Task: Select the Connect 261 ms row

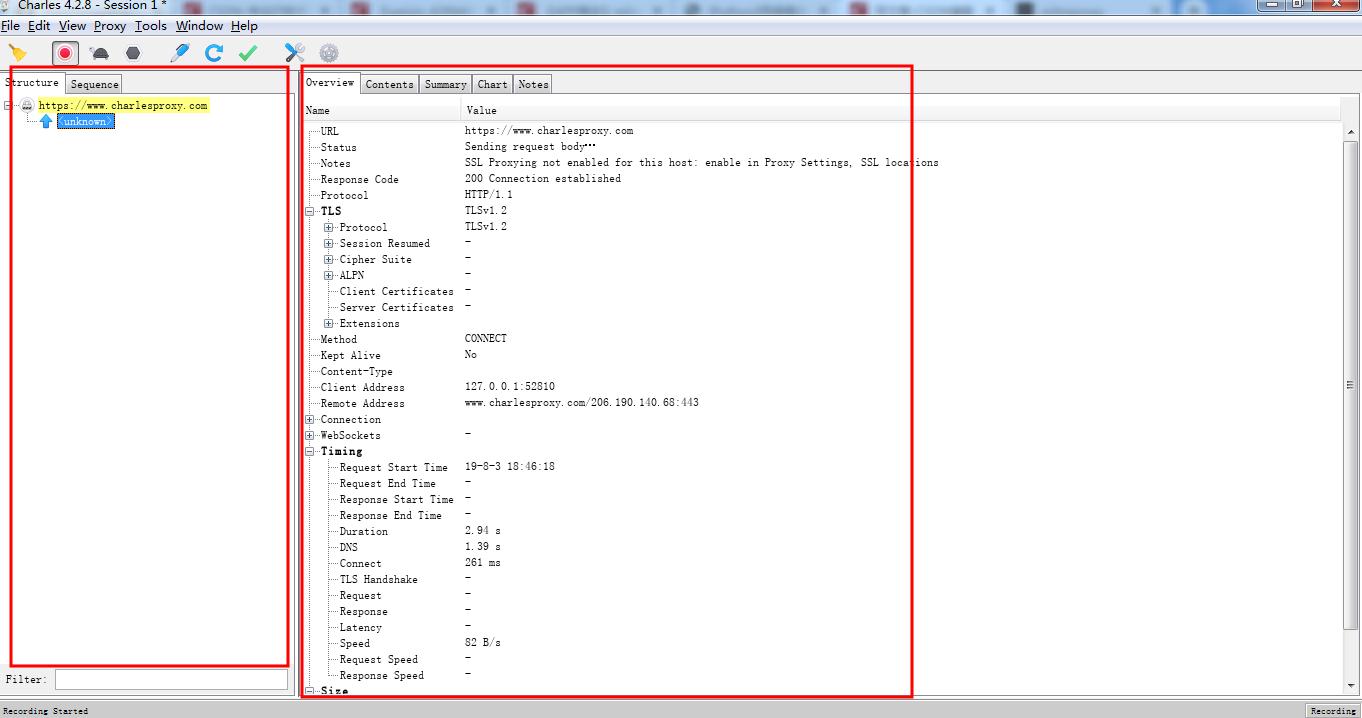Action: point(821,563)
